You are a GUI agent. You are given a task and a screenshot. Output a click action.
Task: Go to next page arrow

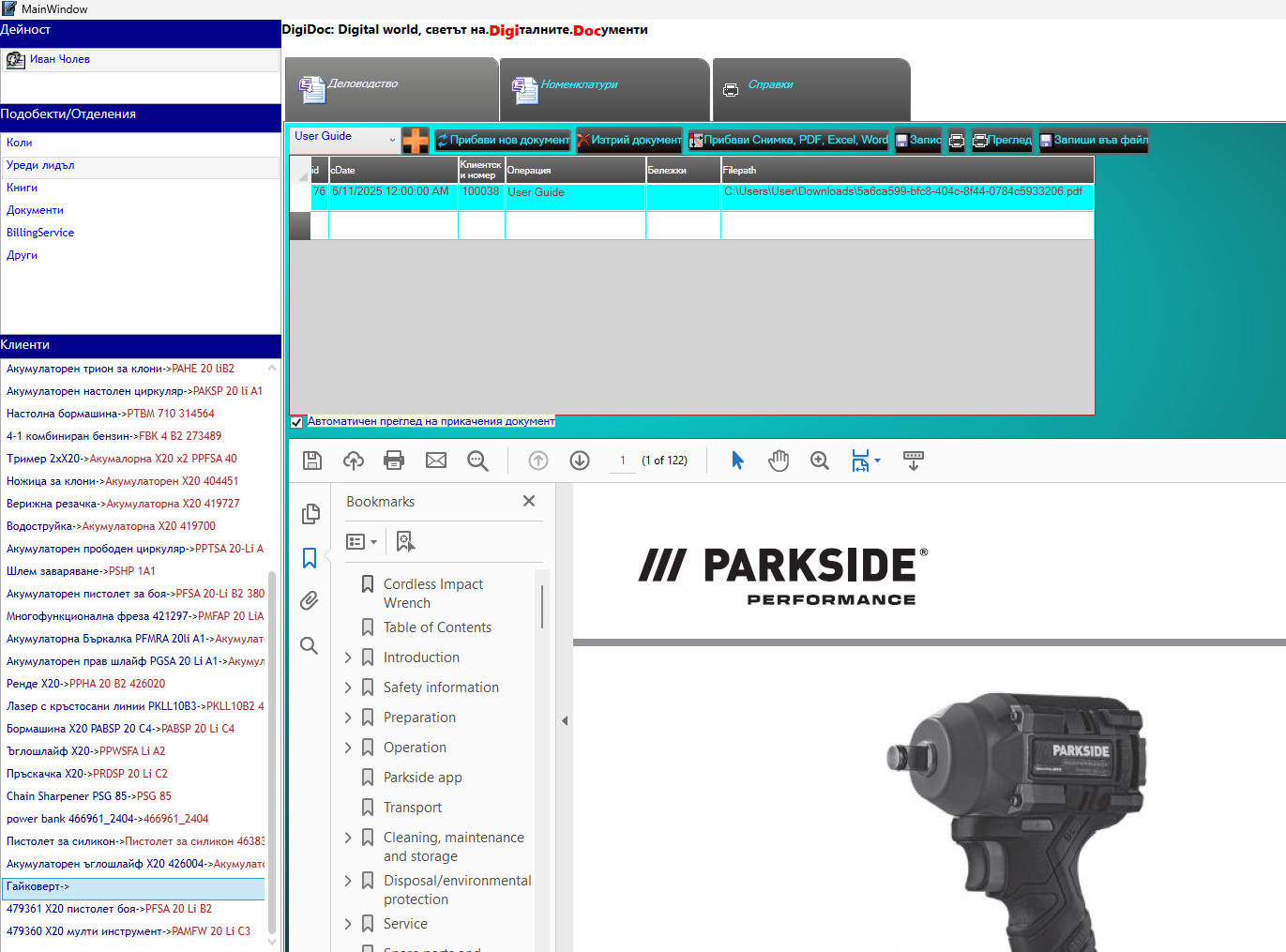click(x=580, y=461)
